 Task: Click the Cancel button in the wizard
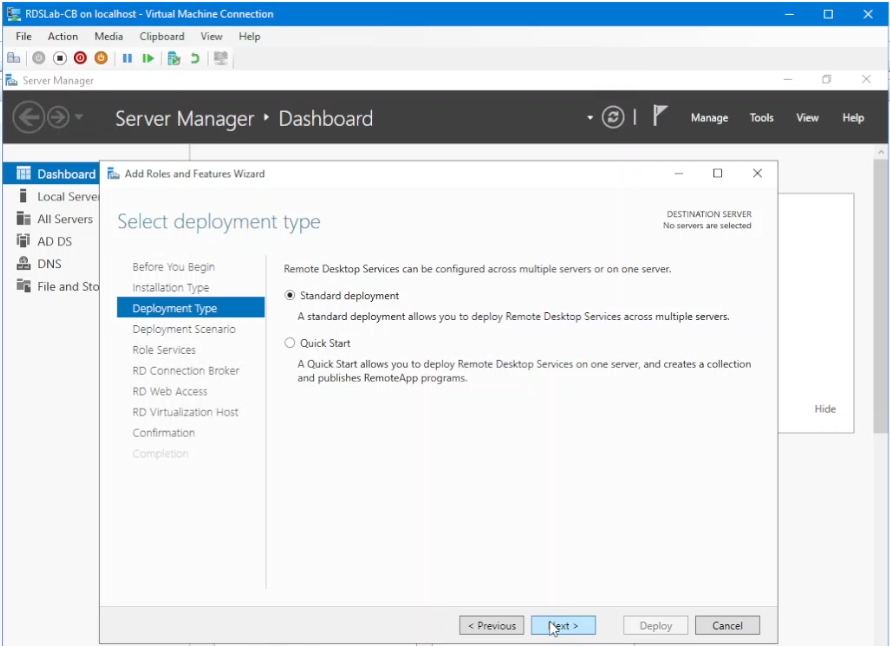(x=727, y=625)
